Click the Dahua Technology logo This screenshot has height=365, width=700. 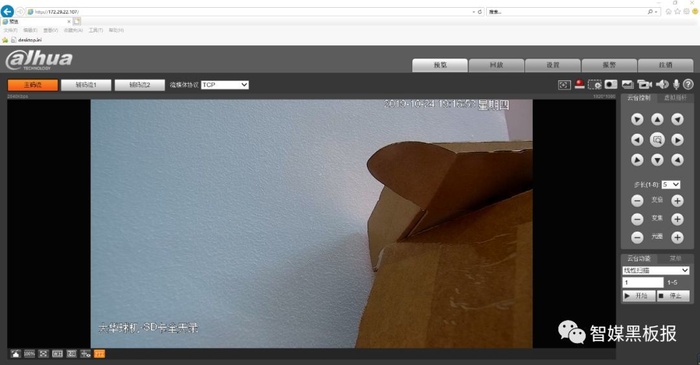point(39,60)
